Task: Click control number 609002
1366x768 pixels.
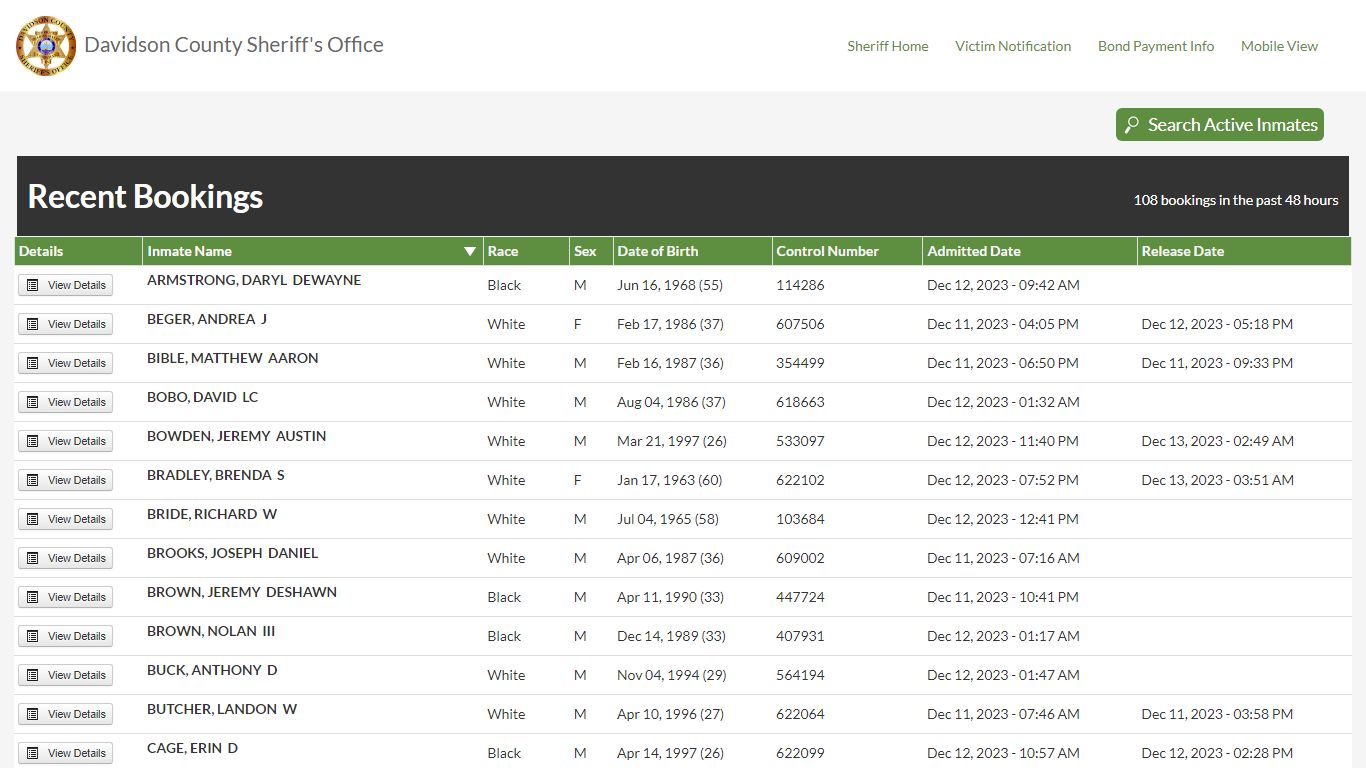Action: click(x=800, y=558)
